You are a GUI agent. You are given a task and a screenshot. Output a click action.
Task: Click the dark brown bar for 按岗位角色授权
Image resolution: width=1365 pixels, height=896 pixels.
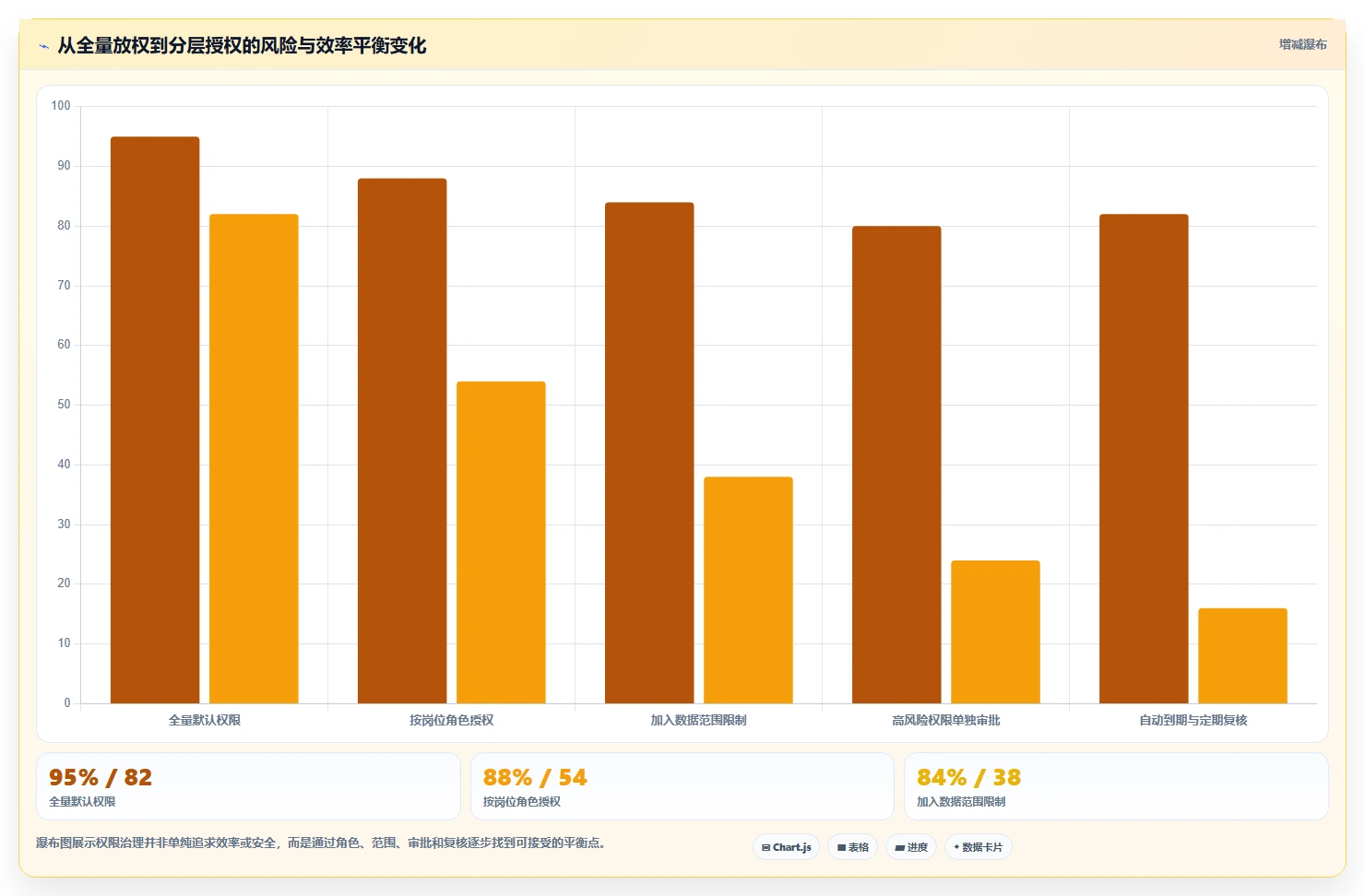click(402, 441)
